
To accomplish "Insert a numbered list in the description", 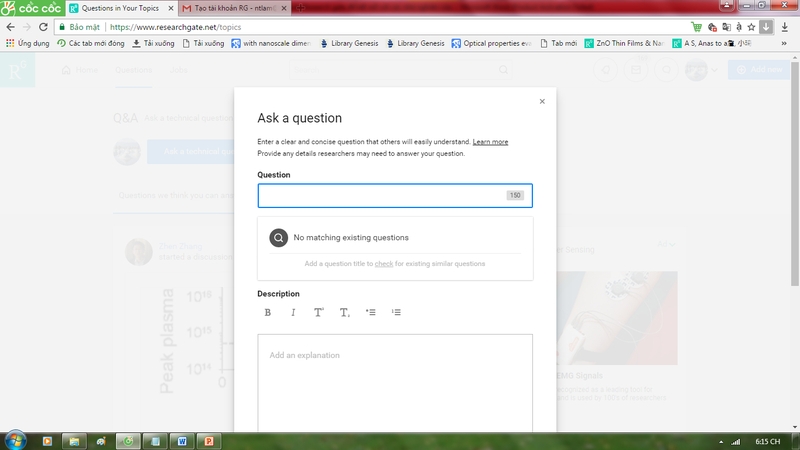I will click(x=396, y=312).
